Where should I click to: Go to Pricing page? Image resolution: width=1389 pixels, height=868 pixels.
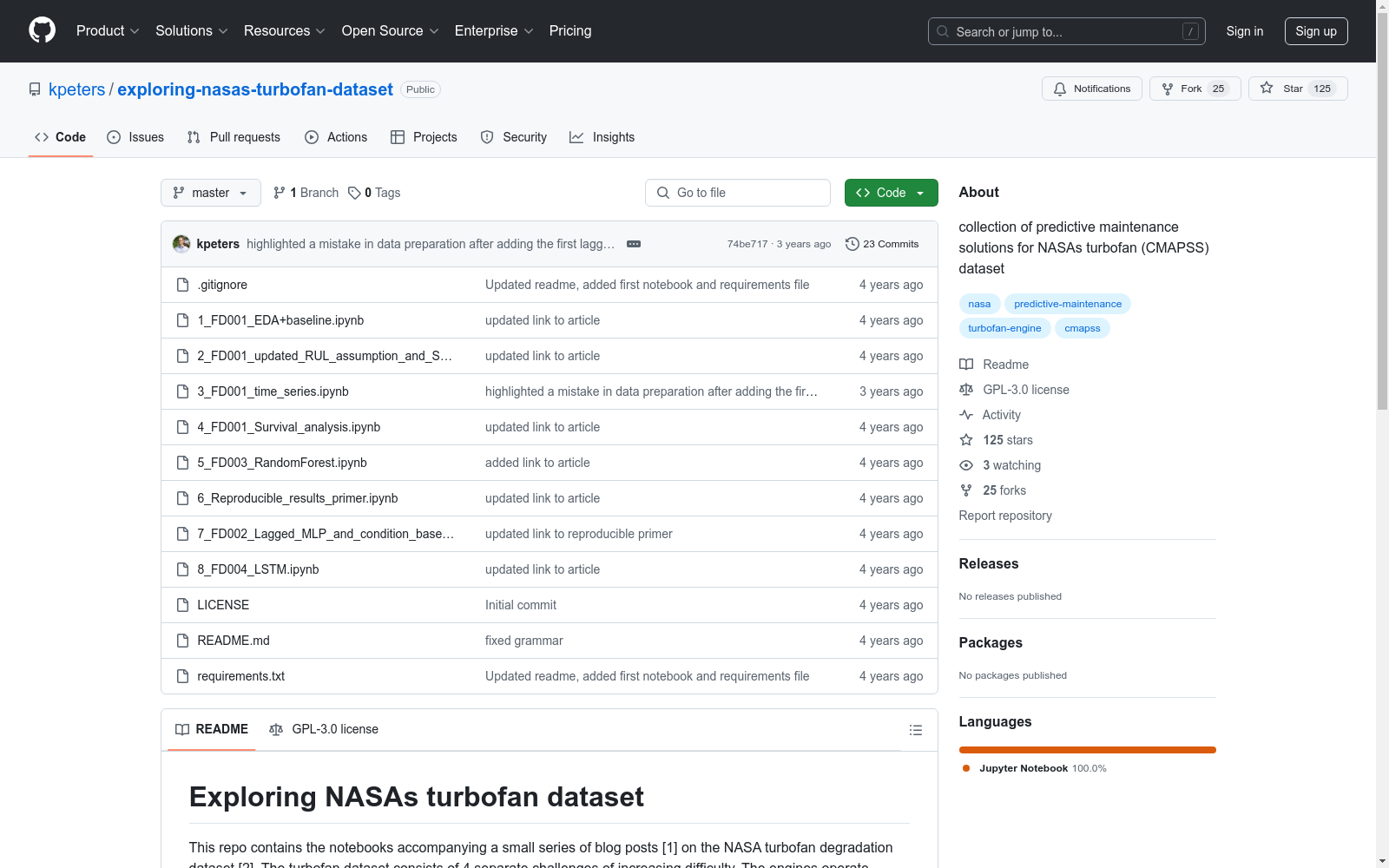coord(570,30)
